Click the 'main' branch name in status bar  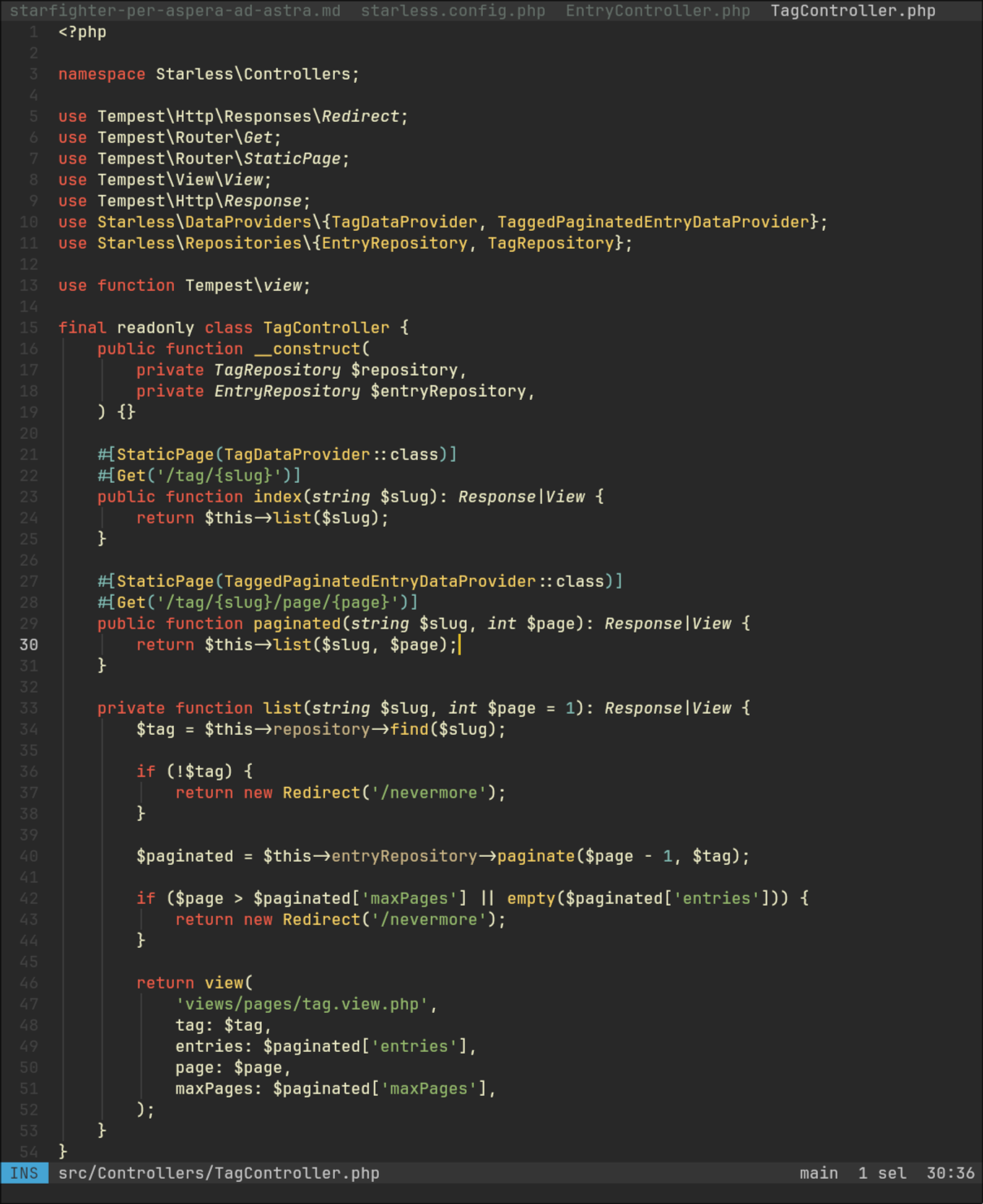(x=819, y=1173)
